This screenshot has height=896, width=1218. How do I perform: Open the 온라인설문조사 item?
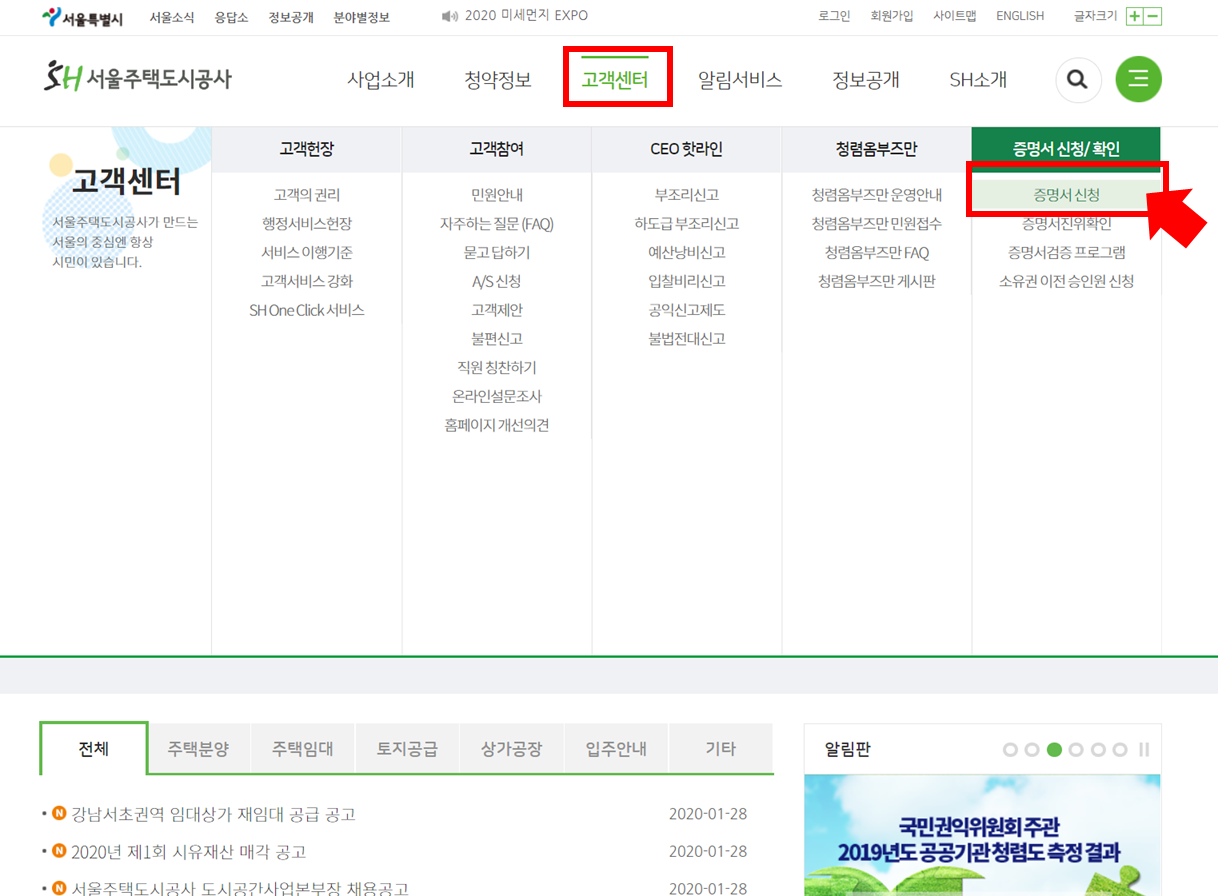point(497,397)
